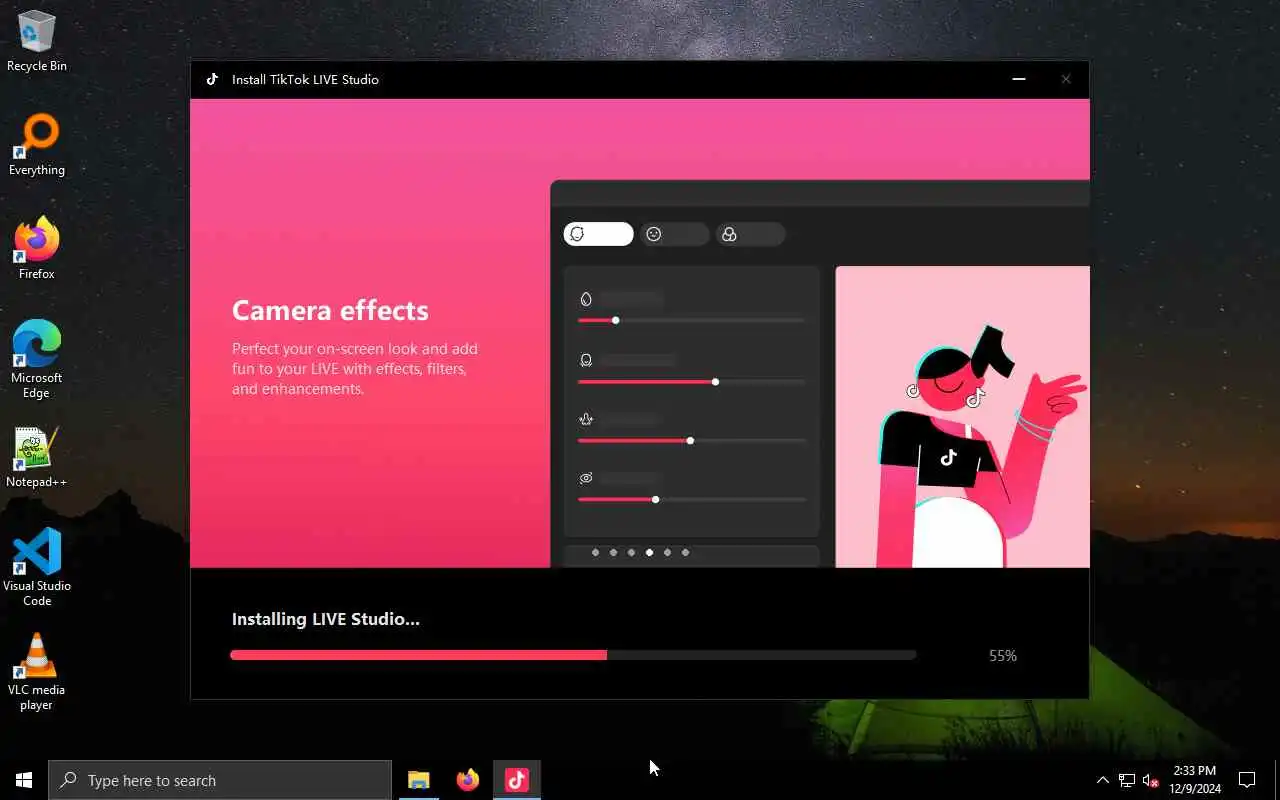
Task: Click the Type here to search box
Action: (220, 780)
